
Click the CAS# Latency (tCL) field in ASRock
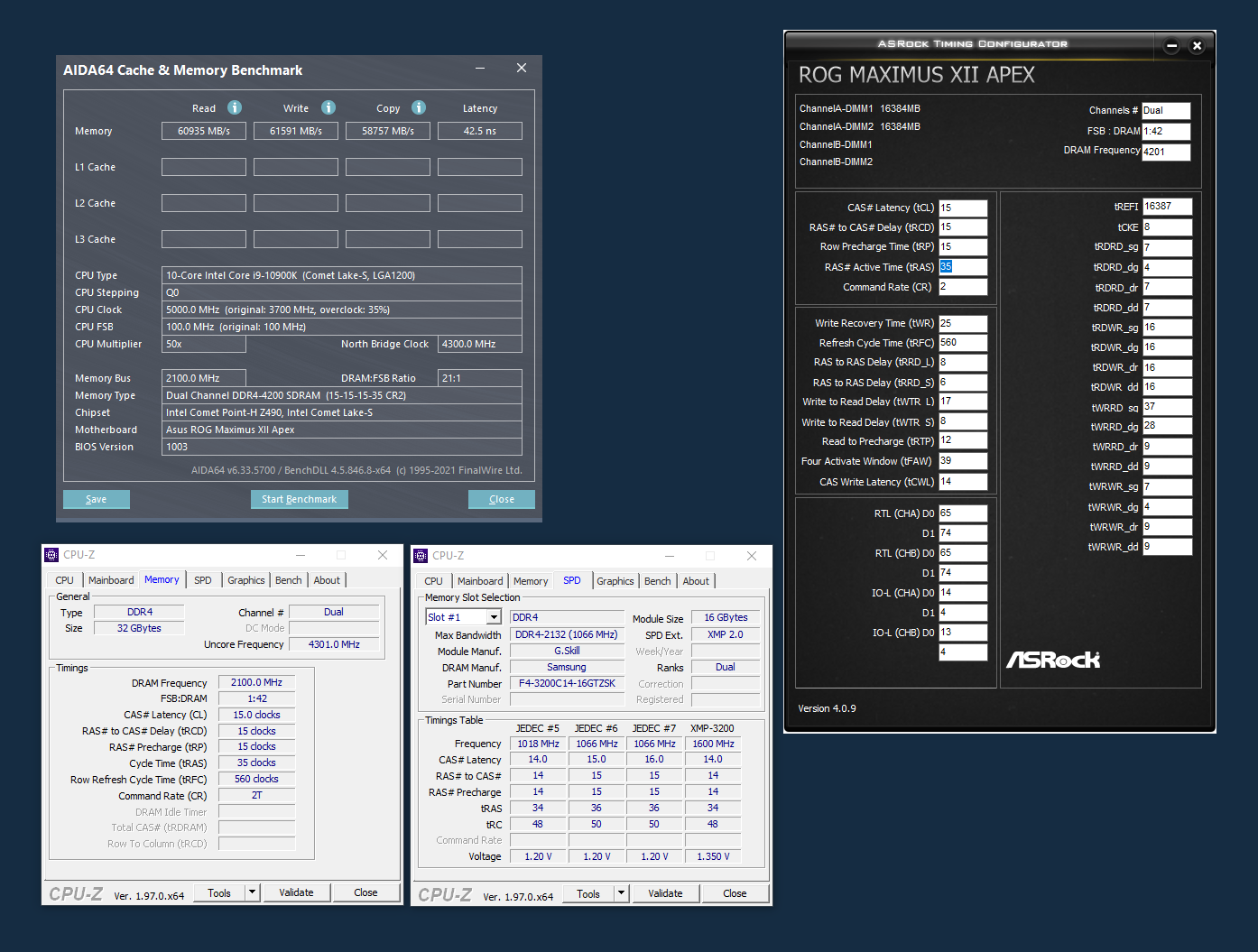click(x=963, y=208)
